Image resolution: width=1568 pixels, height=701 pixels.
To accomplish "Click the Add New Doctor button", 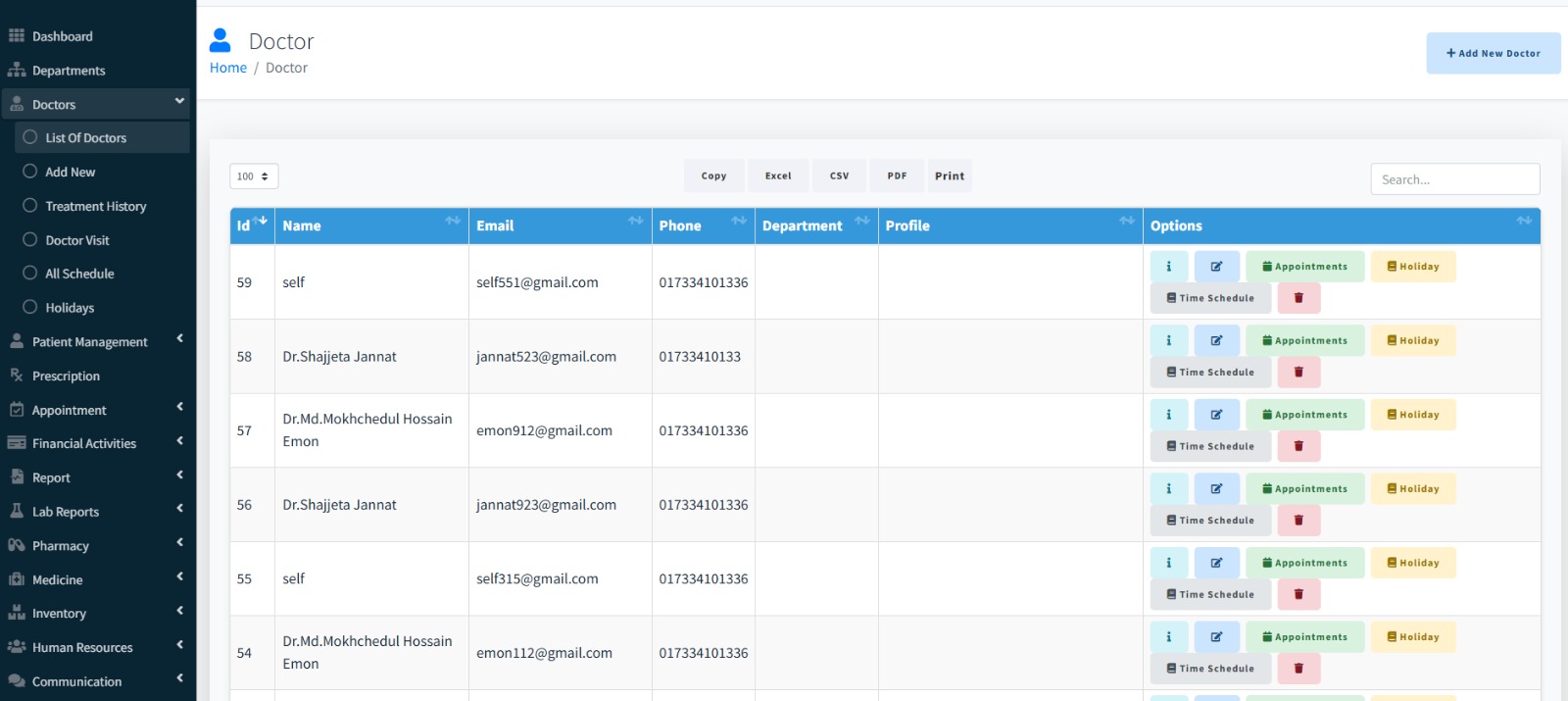I will [1494, 54].
